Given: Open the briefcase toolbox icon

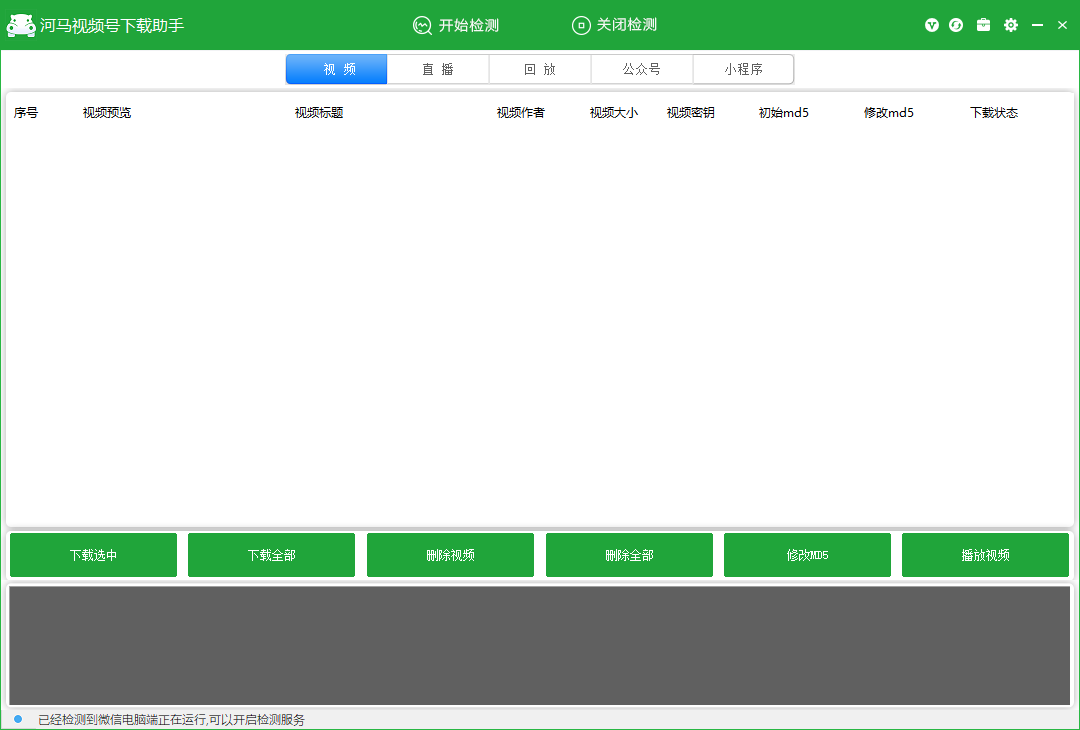Looking at the screenshot, I should (984, 25).
